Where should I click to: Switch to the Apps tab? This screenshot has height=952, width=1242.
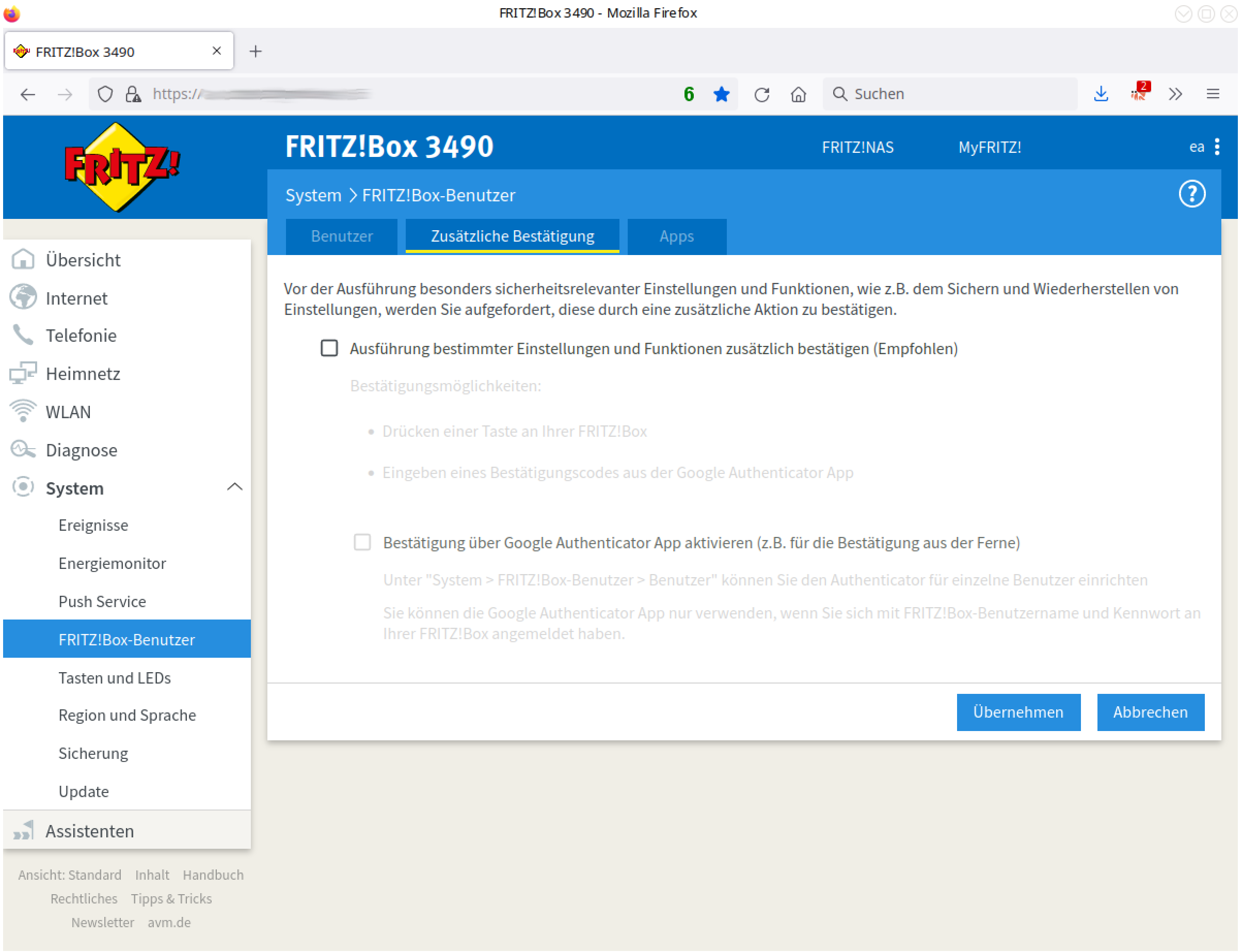coord(677,236)
